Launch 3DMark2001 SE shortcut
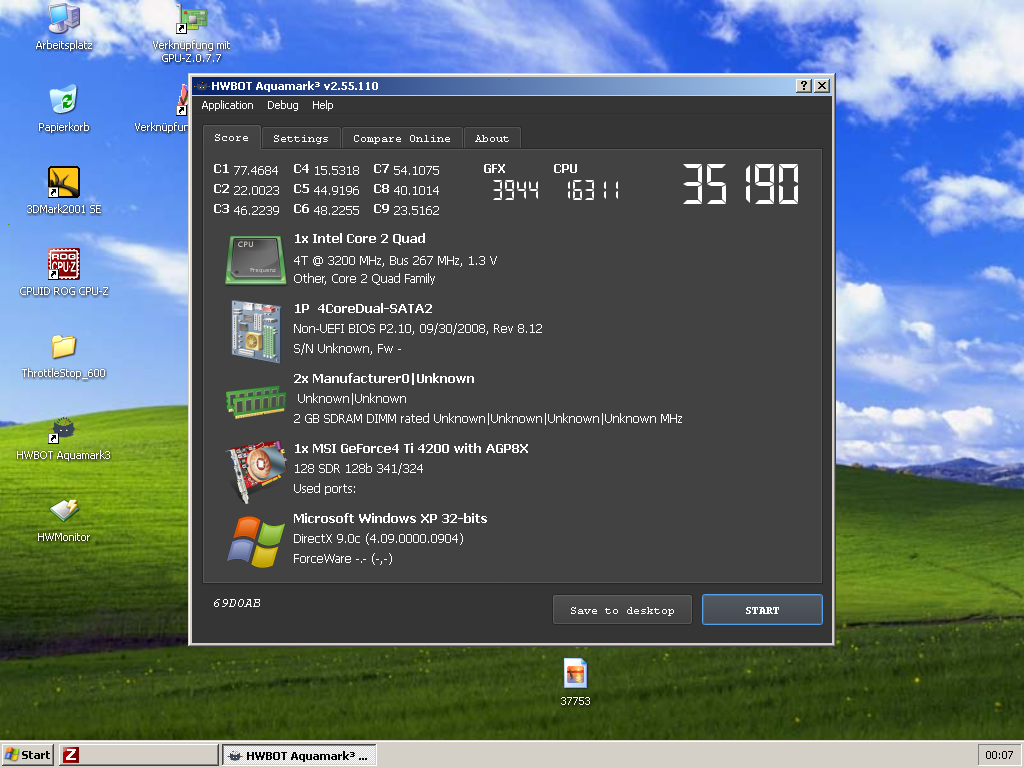This screenshot has width=1024, height=768. click(x=64, y=191)
